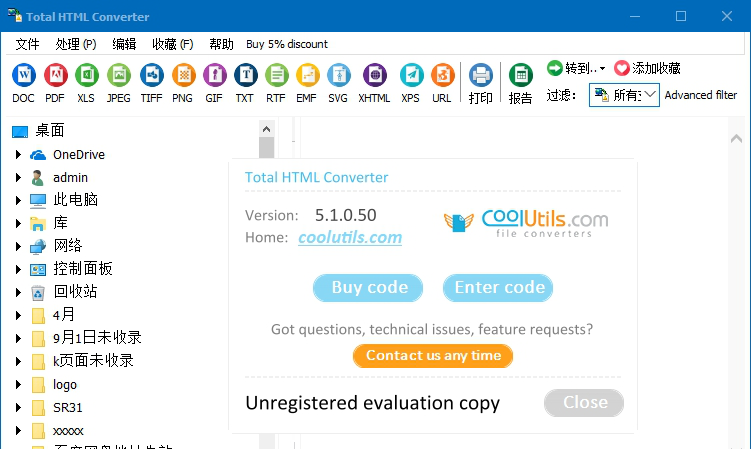Click the CoolUtils.com logo
This screenshot has width=751, height=466.
[526, 223]
